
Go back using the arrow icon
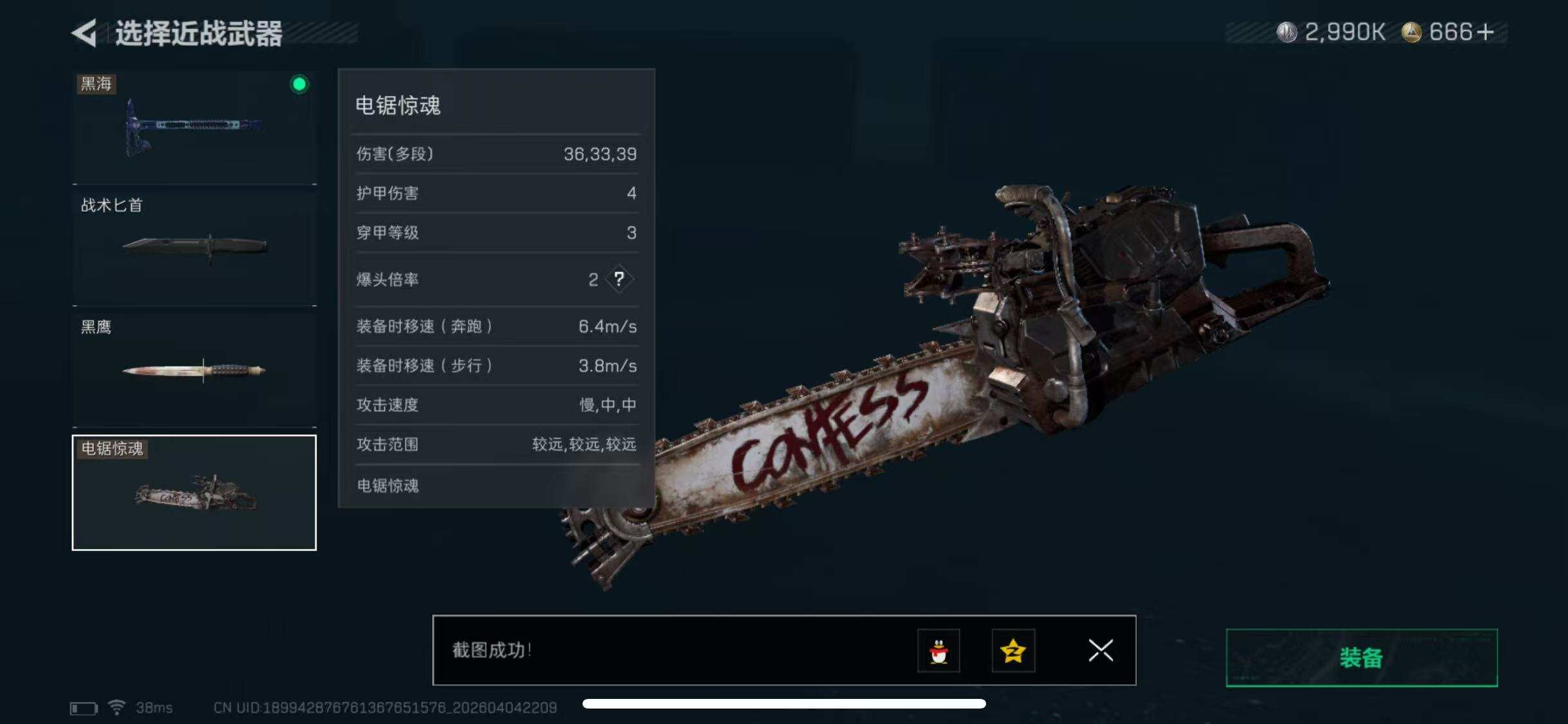pyautogui.click(x=84, y=33)
